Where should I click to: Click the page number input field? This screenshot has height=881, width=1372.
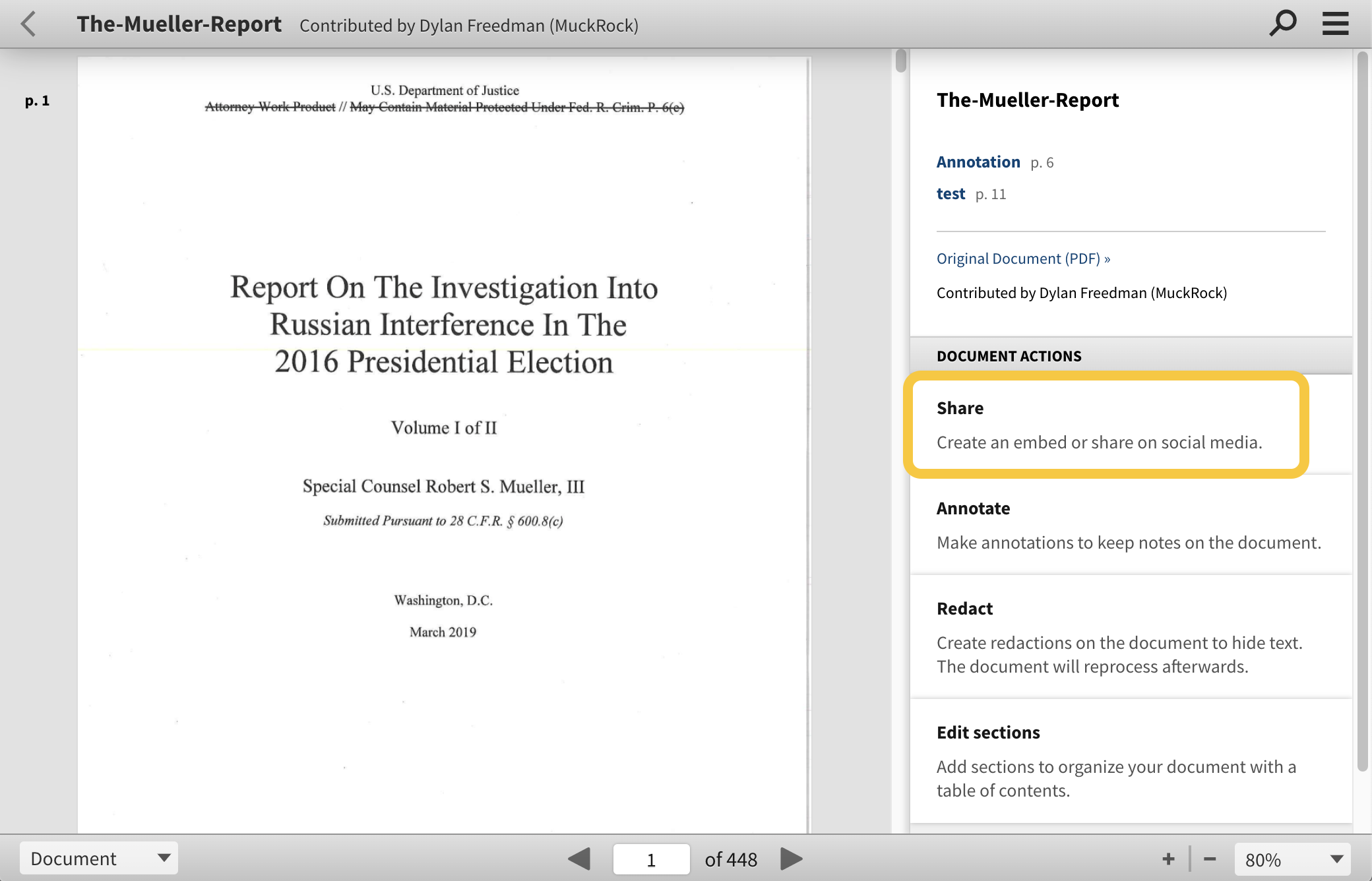tap(650, 859)
